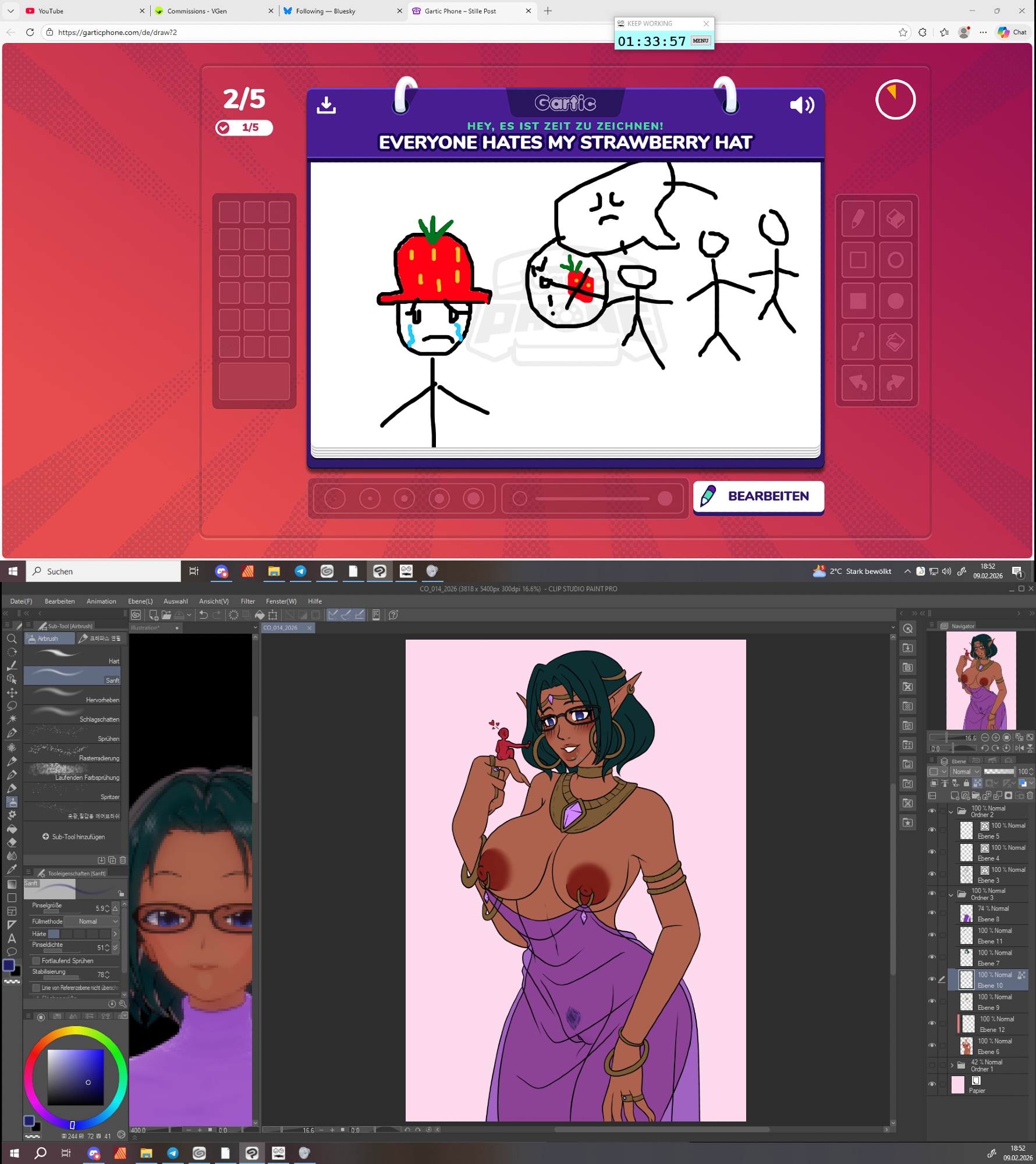This screenshot has height=1164, width=1036.
Task: Toggle visibility of the Papier layer
Action: point(932,1085)
